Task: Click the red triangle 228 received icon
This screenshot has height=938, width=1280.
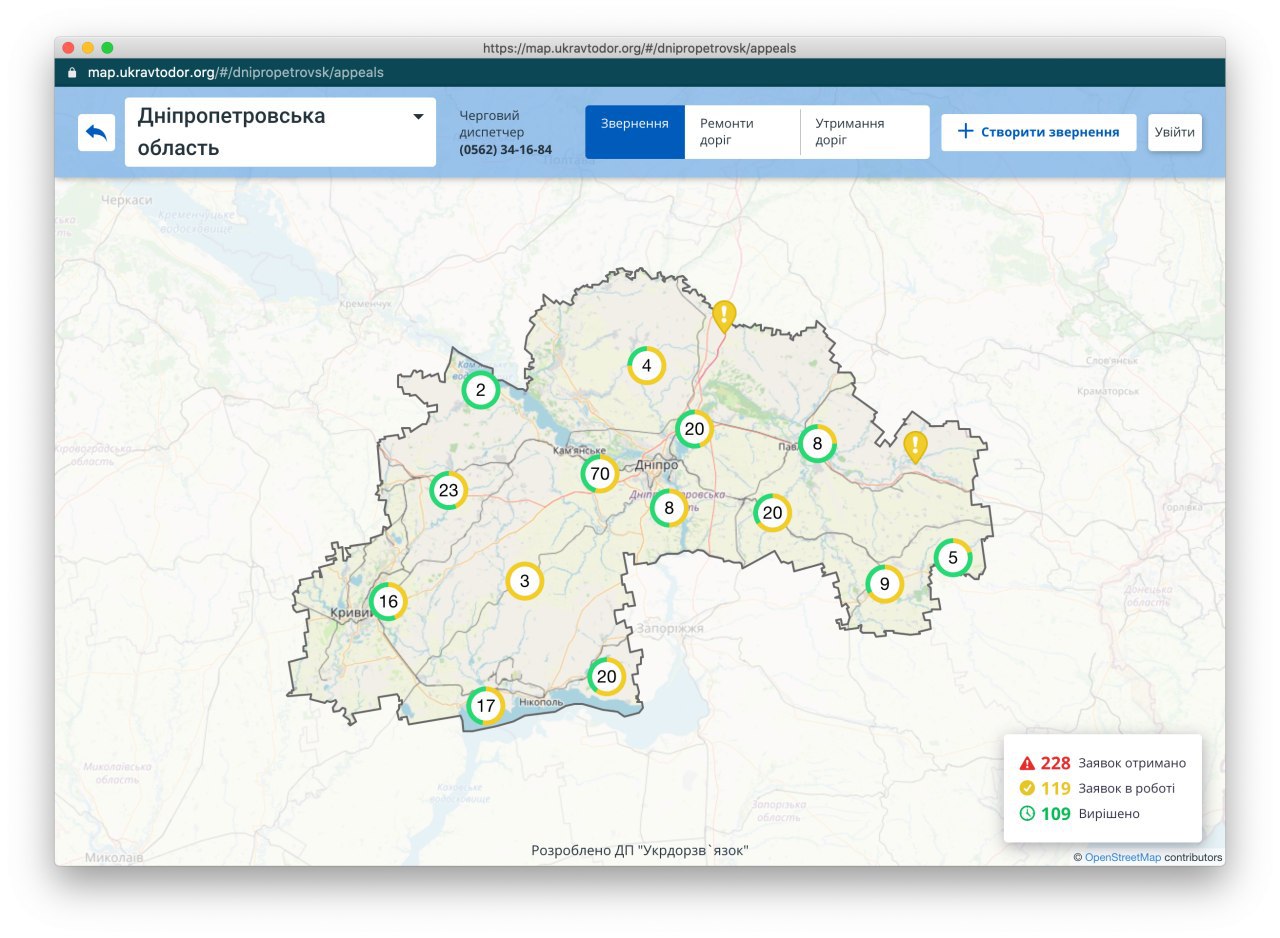Action: pyautogui.click(x=1026, y=763)
